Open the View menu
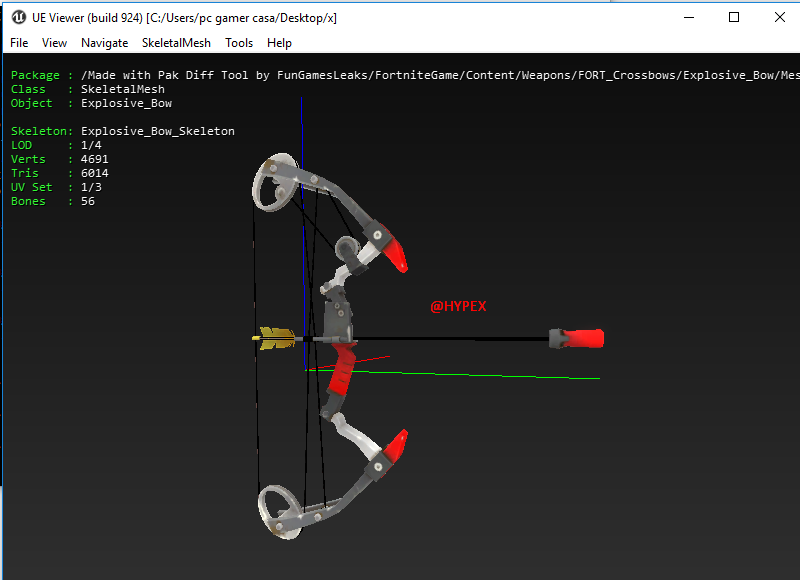This screenshot has width=800, height=580. 54,43
